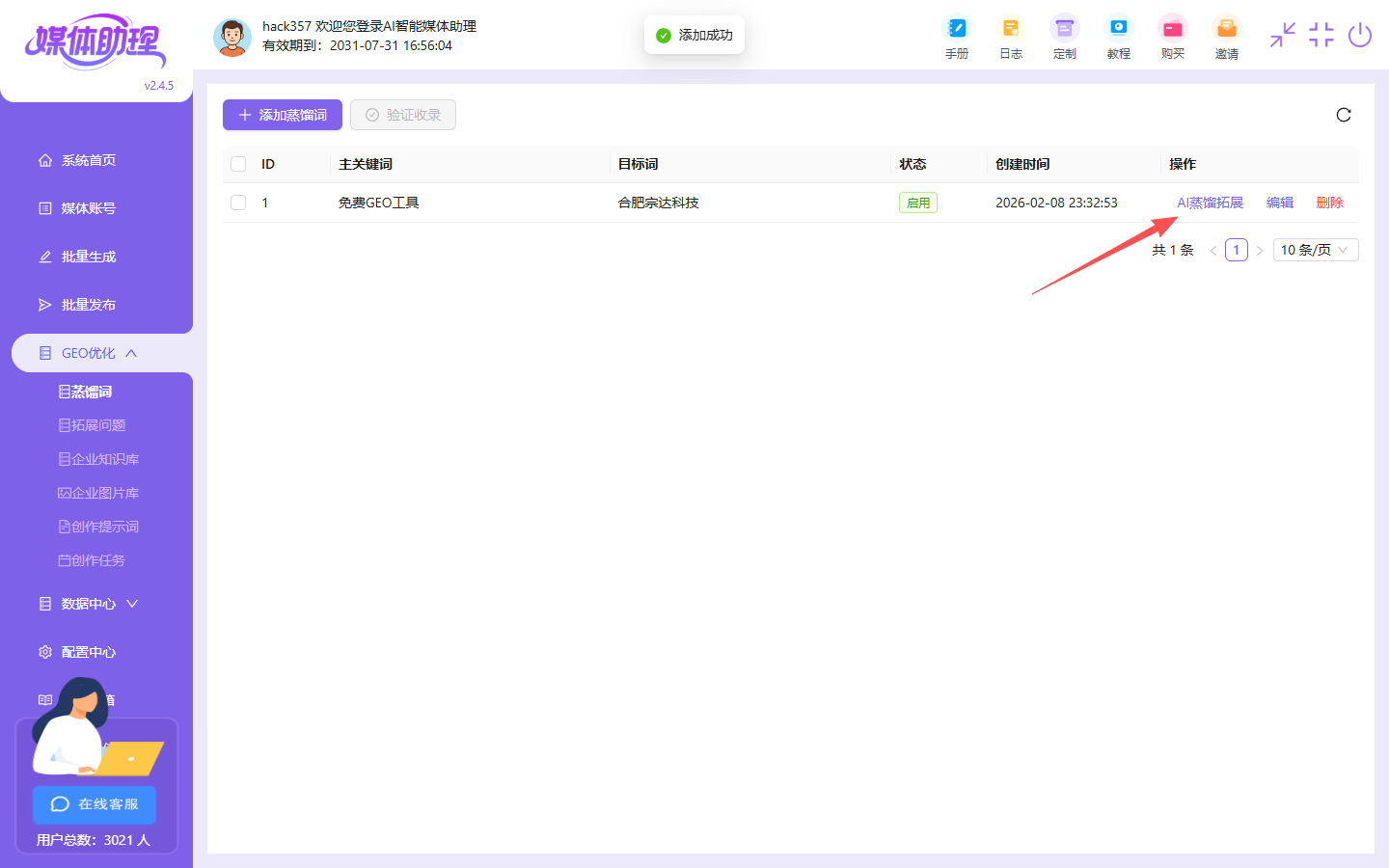Click the 创建时间 column header
The height and width of the screenshot is (868, 1389).
[1022, 164]
